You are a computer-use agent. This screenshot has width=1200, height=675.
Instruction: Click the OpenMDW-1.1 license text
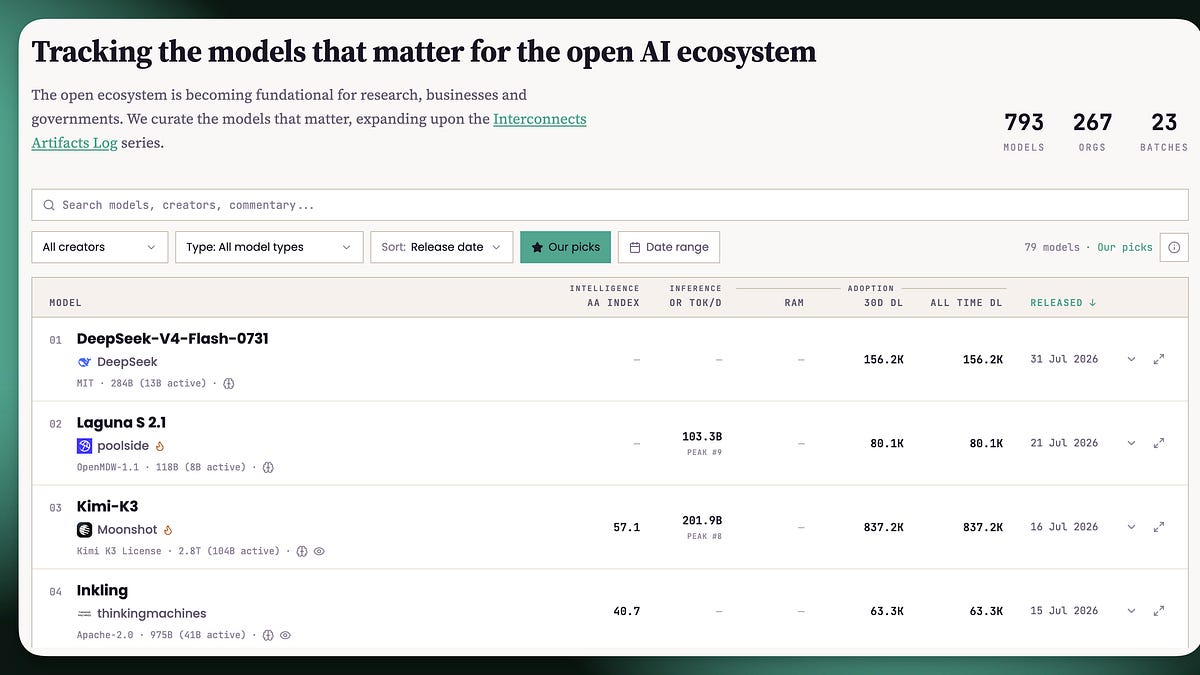coord(108,467)
